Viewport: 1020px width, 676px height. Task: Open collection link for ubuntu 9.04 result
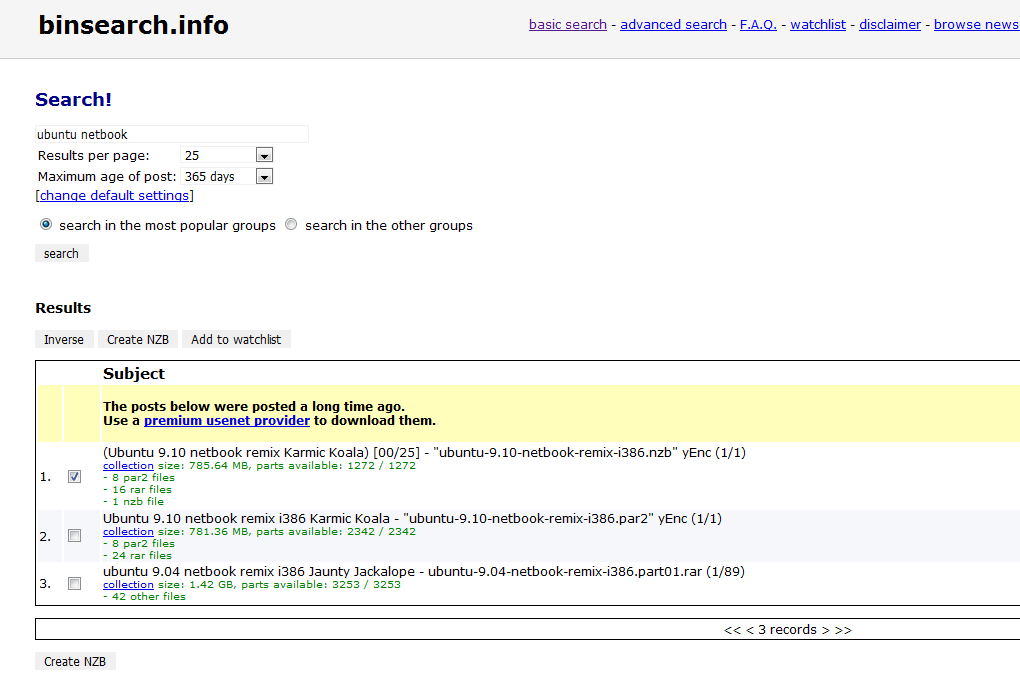coord(128,584)
